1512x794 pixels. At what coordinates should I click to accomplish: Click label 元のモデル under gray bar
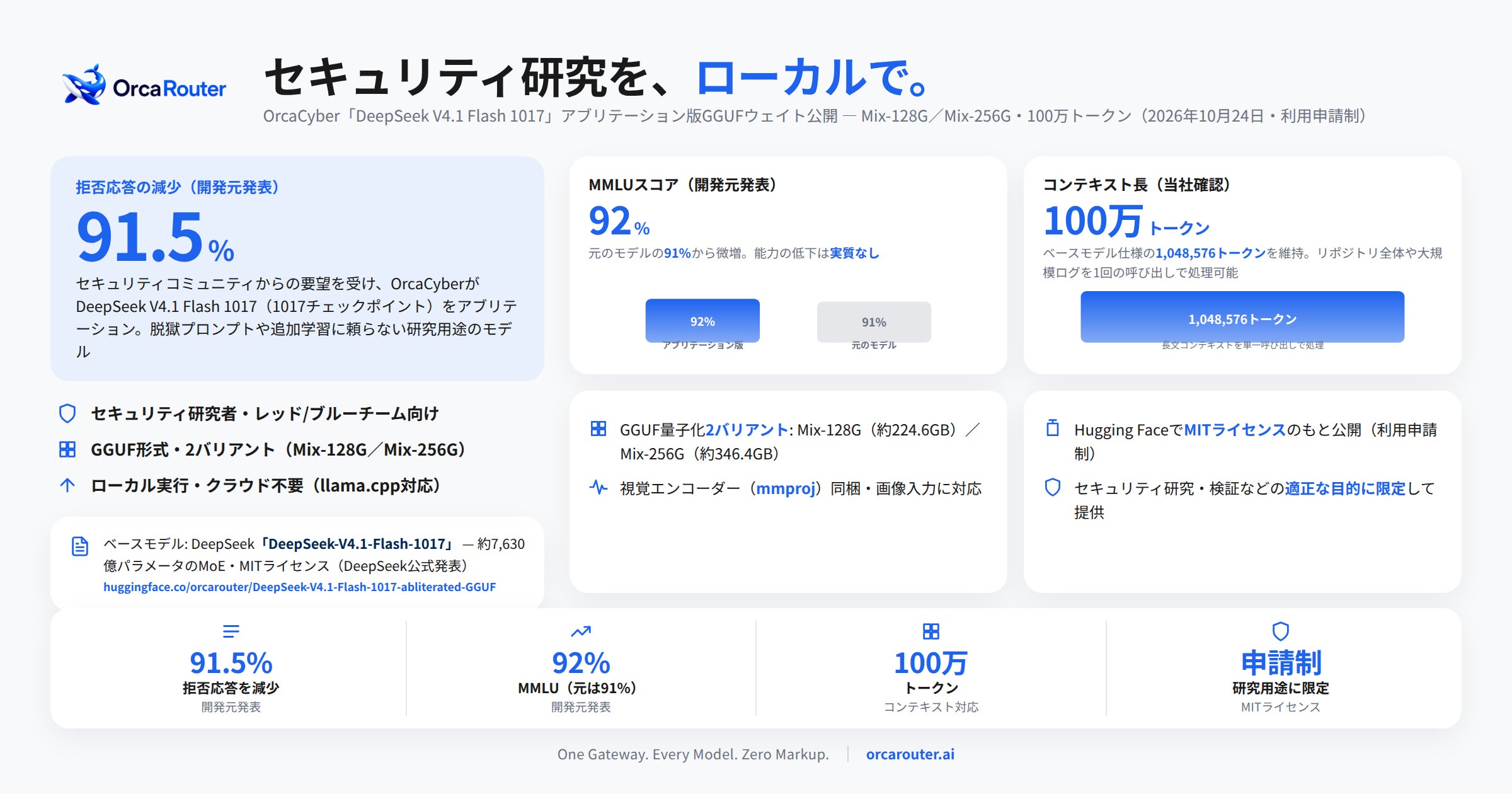874,345
